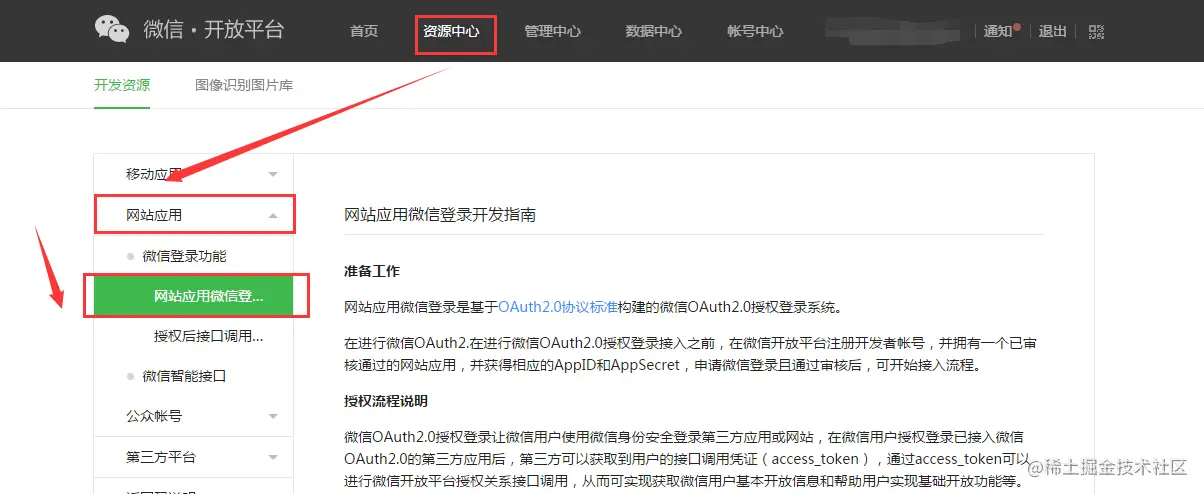
Task: Collapse 网站应用 section arrow
Action: click(273, 215)
